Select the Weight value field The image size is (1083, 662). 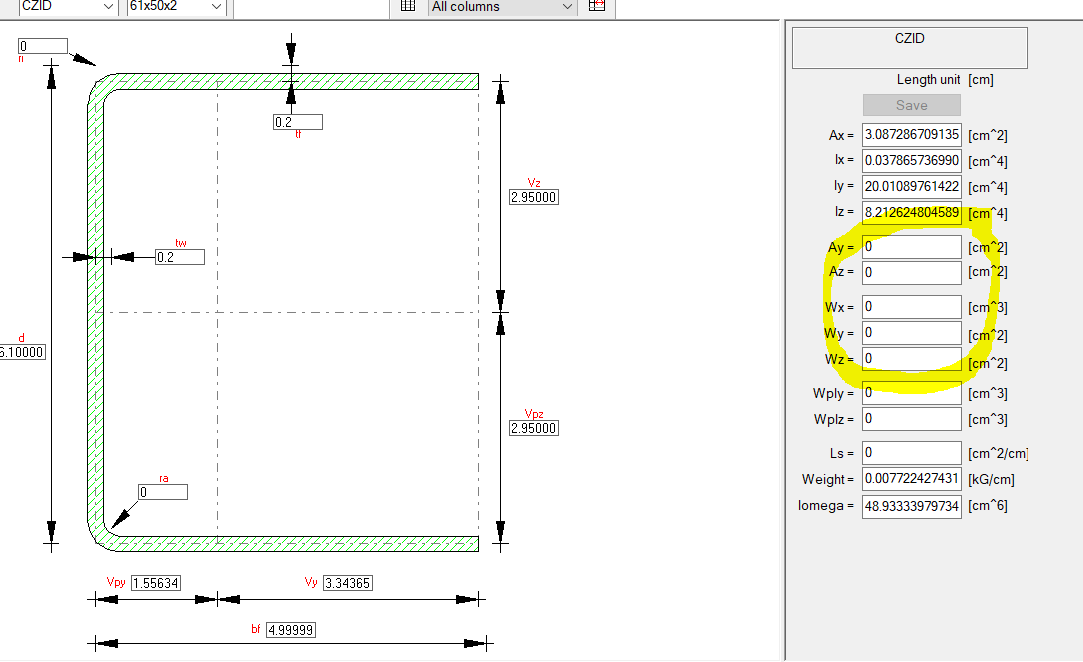911,479
